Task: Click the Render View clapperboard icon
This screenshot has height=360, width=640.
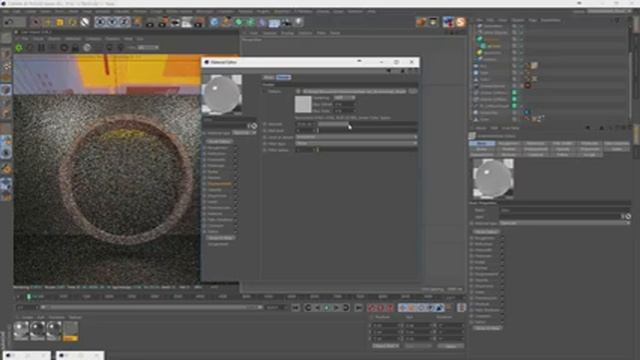Action: [150, 22]
